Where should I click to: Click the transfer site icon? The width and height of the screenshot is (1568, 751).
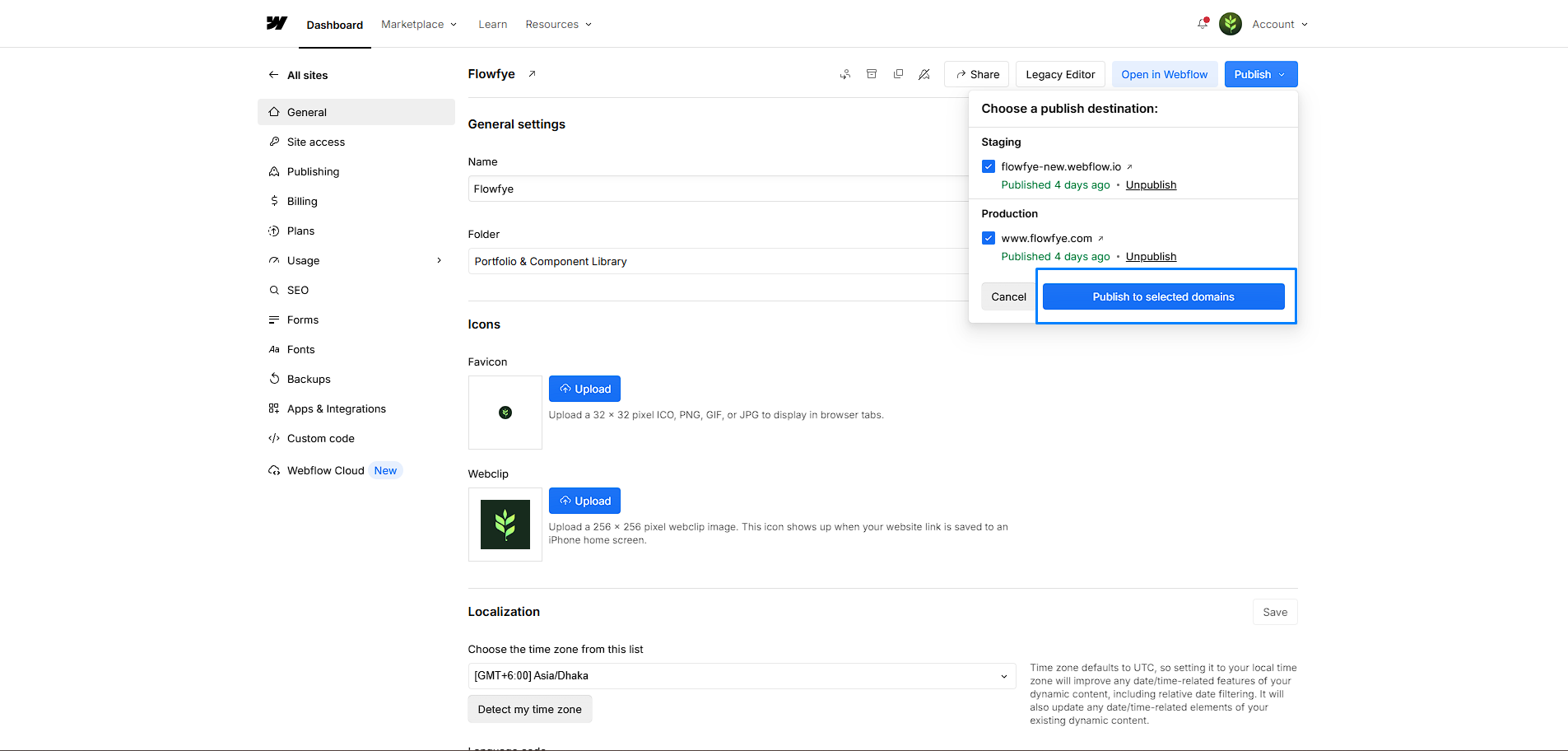[x=845, y=74]
